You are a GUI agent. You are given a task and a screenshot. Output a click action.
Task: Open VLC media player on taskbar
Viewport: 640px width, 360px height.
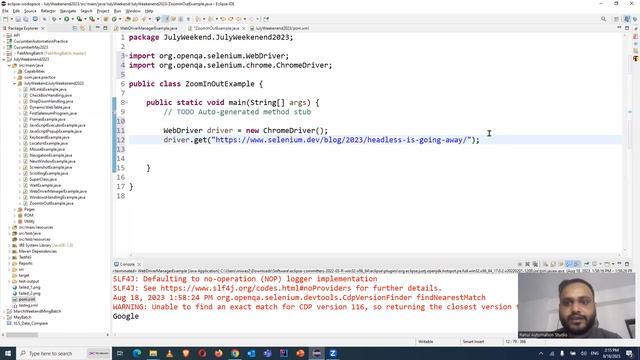[169, 353]
